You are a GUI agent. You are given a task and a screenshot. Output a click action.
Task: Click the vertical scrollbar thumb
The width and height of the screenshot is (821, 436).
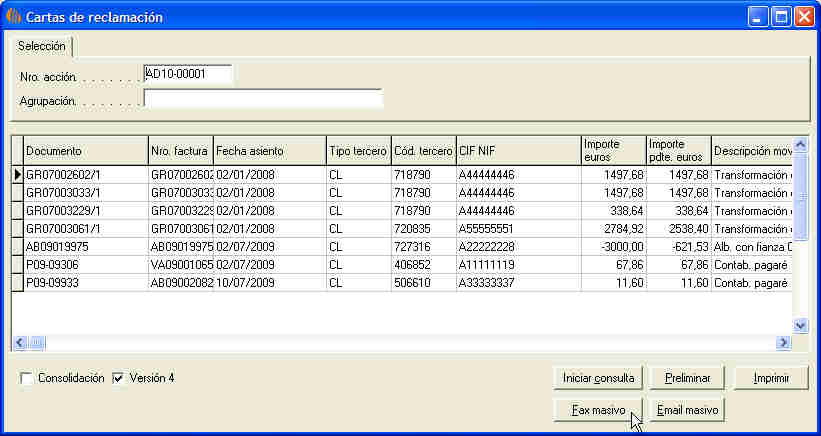point(801,196)
